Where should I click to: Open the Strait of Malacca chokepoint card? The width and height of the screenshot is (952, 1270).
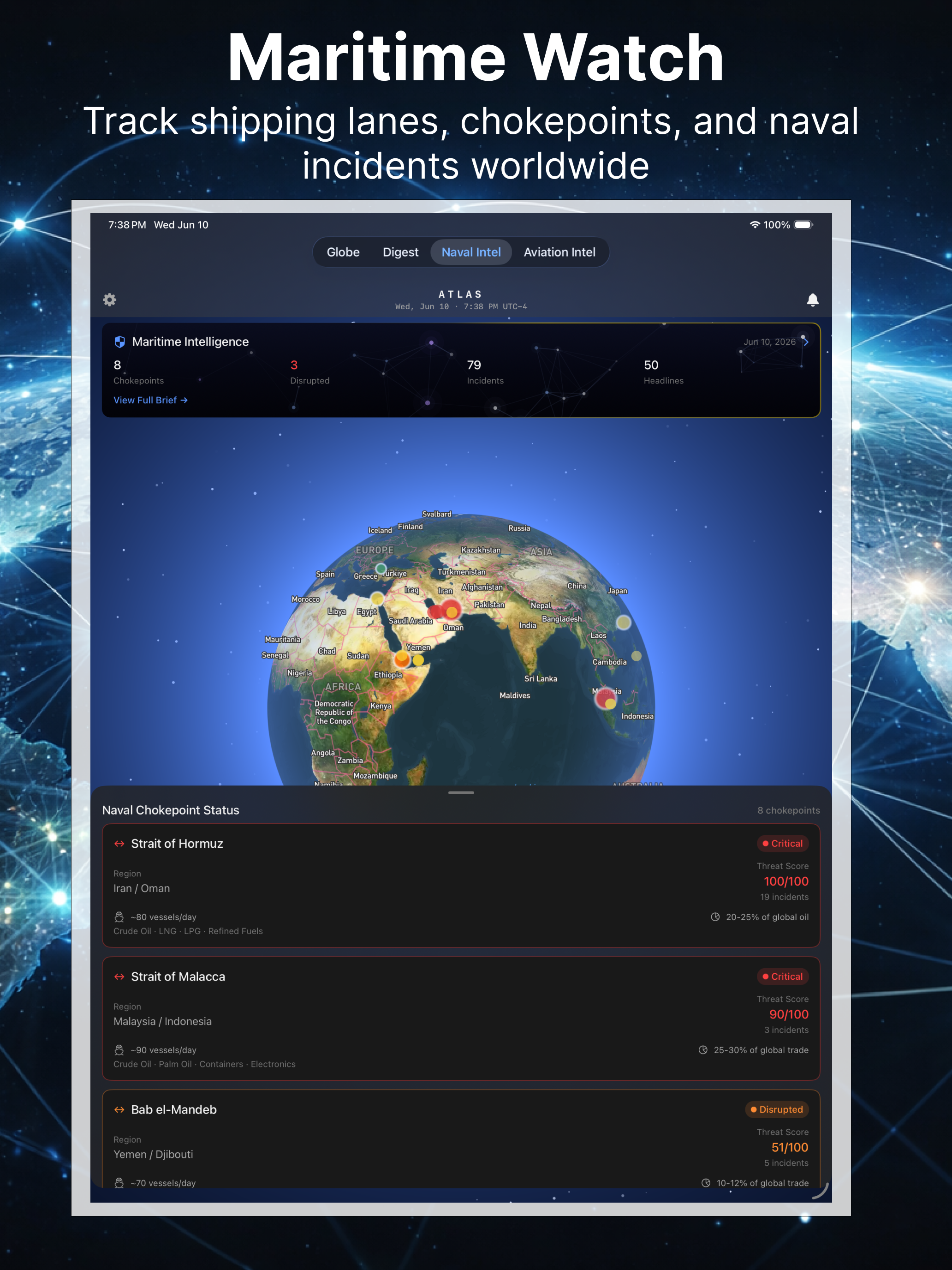pos(461,1019)
